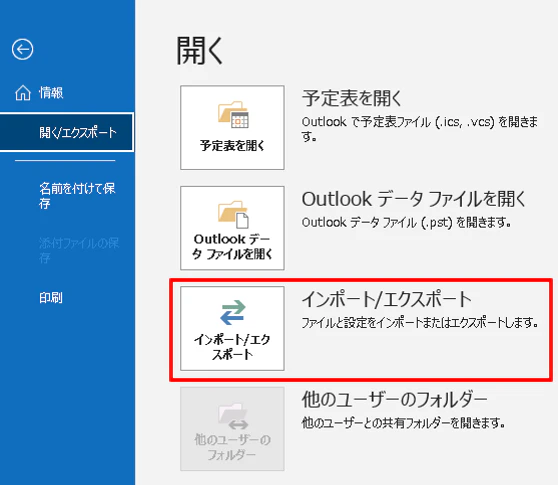
Task: Click the calendar folder icon
Action: [x=233, y=115]
